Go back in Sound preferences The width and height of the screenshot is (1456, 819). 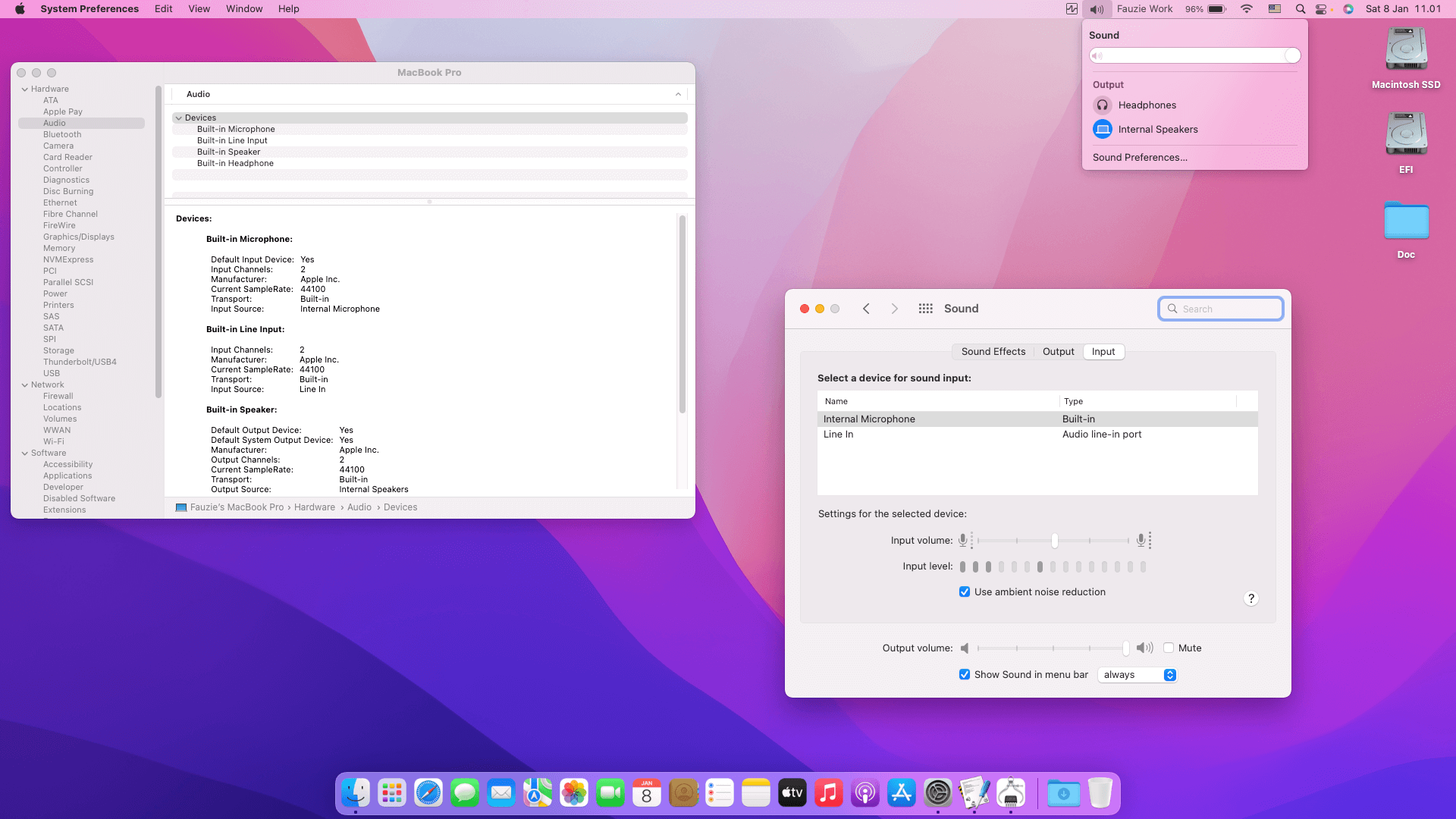866,309
